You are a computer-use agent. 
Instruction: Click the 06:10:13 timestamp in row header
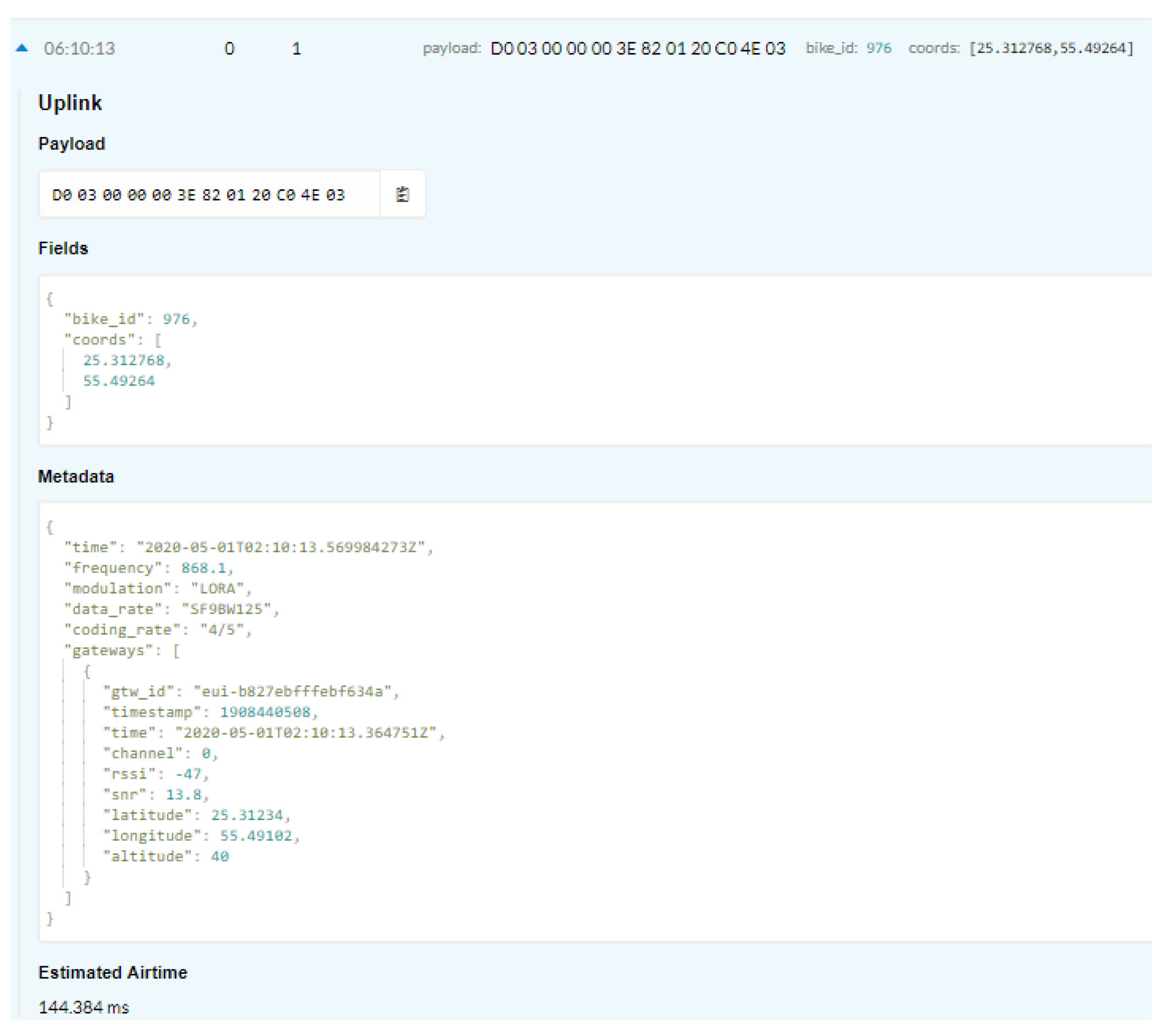click(80, 49)
